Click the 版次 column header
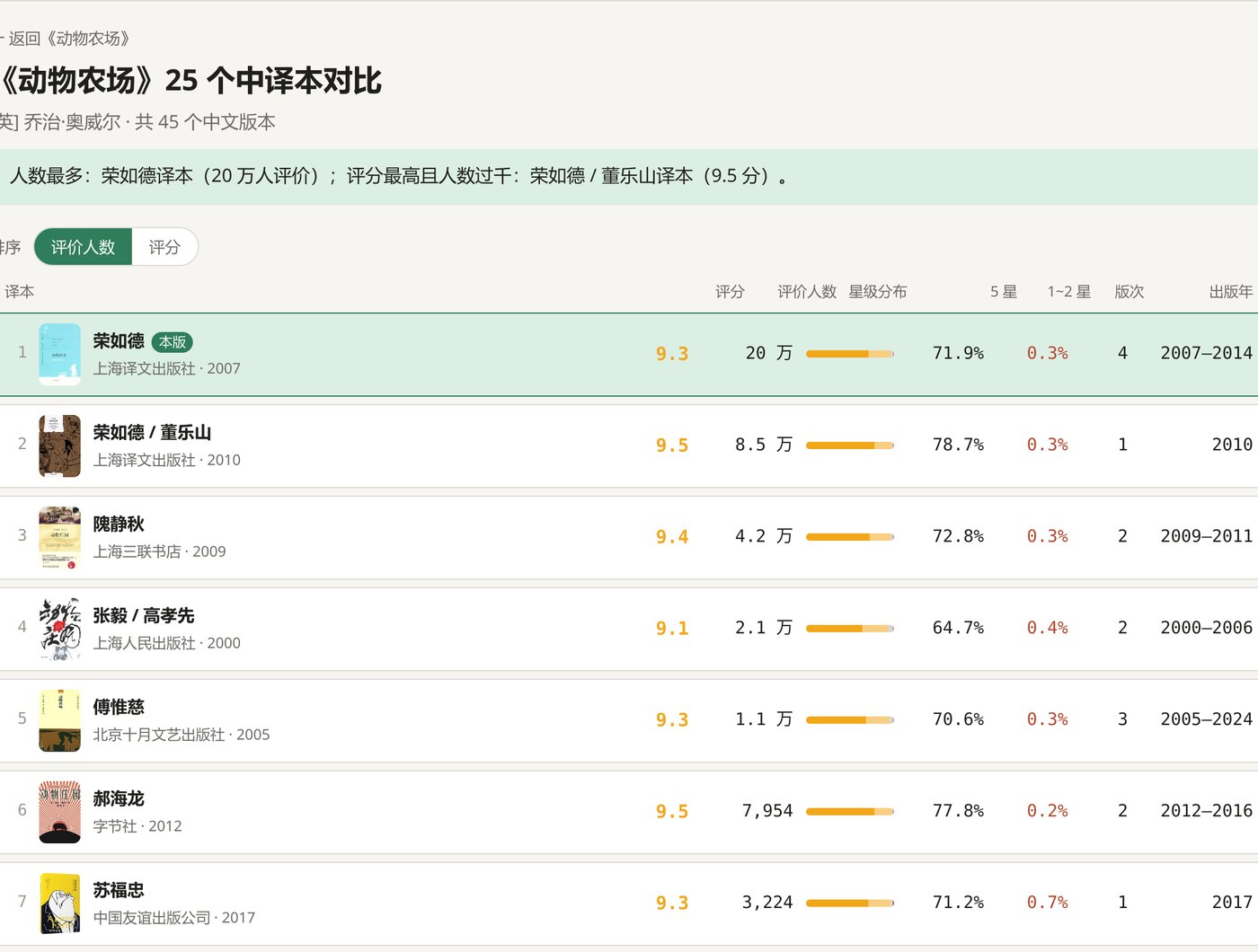The height and width of the screenshot is (952, 1258). pyautogui.click(x=1130, y=292)
